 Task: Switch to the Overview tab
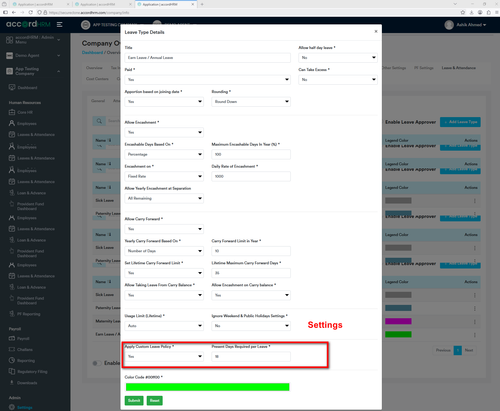click(94, 68)
